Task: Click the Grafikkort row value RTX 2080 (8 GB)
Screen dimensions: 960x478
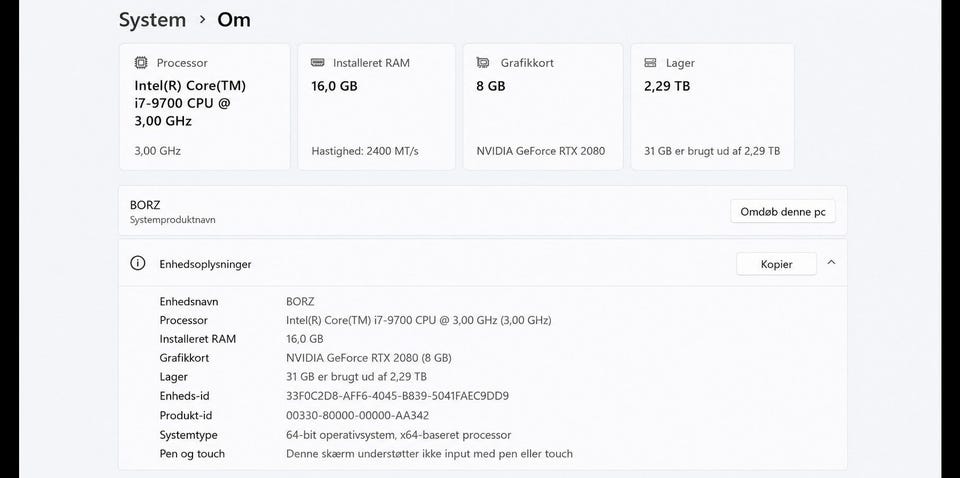Action: pyautogui.click(x=369, y=357)
